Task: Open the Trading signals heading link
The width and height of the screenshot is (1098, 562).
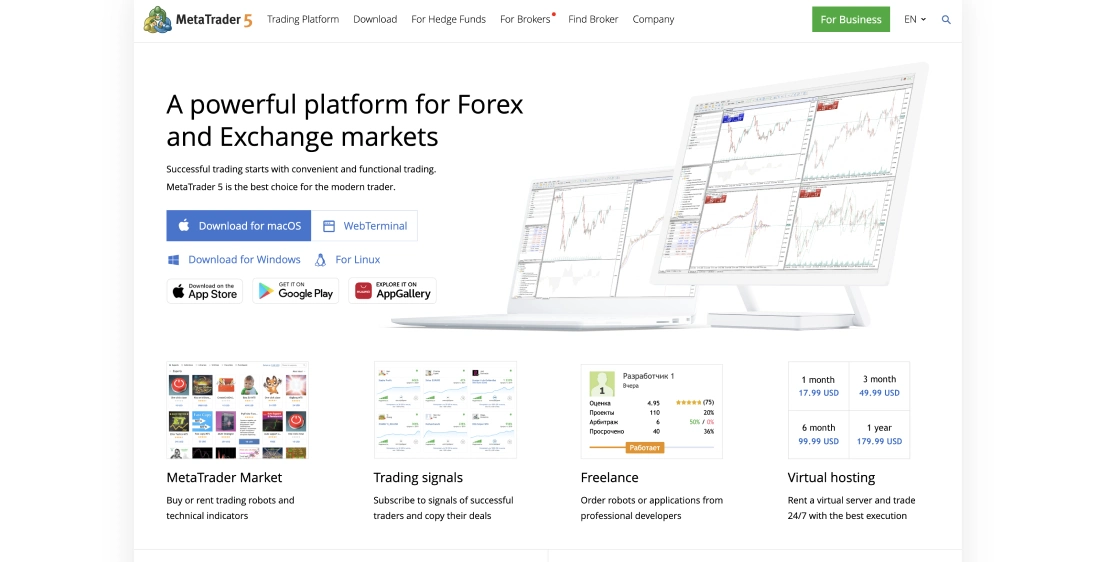Action: click(x=418, y=478)
